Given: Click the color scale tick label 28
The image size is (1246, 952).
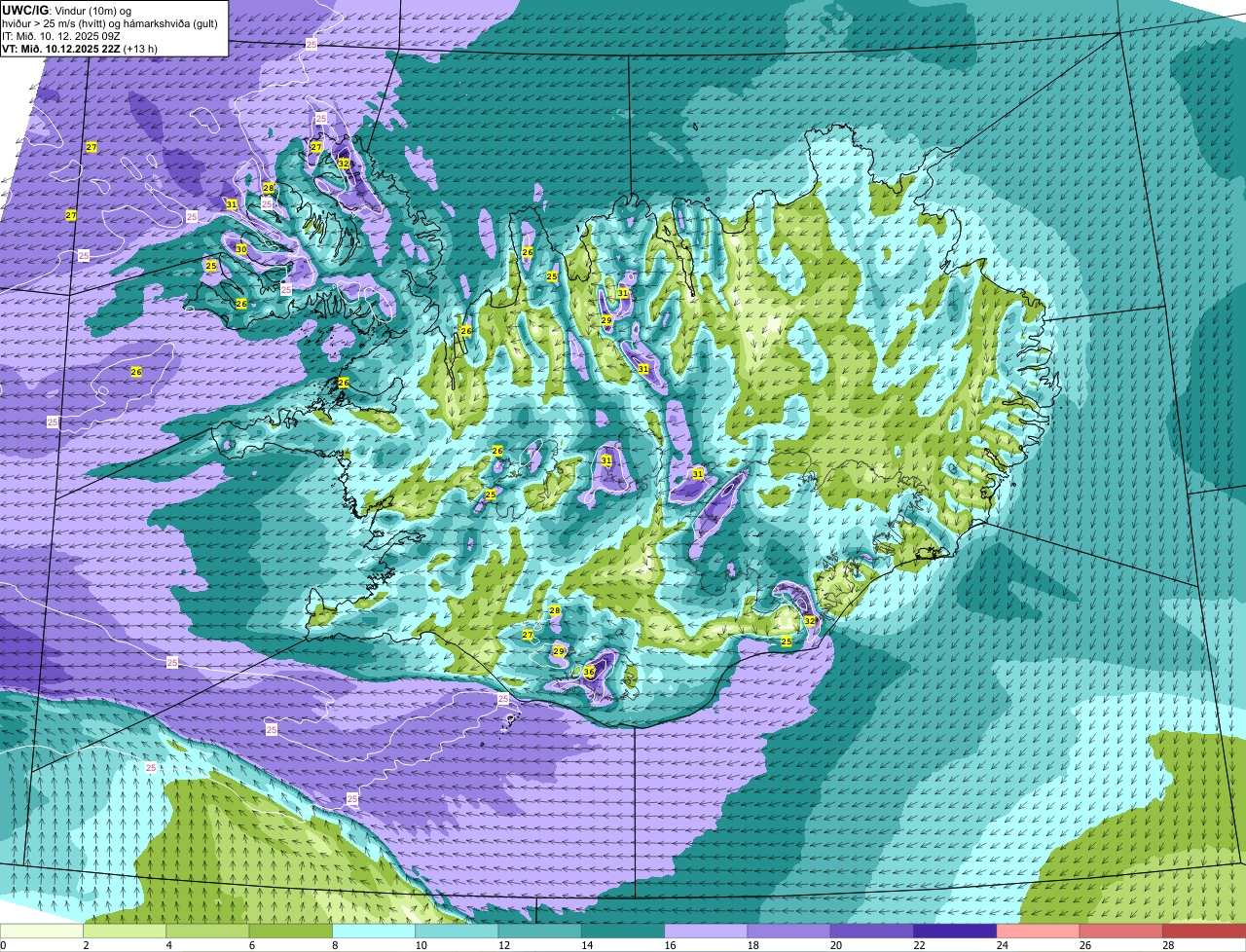Looking at the screenshot, I should [1168, 945].
